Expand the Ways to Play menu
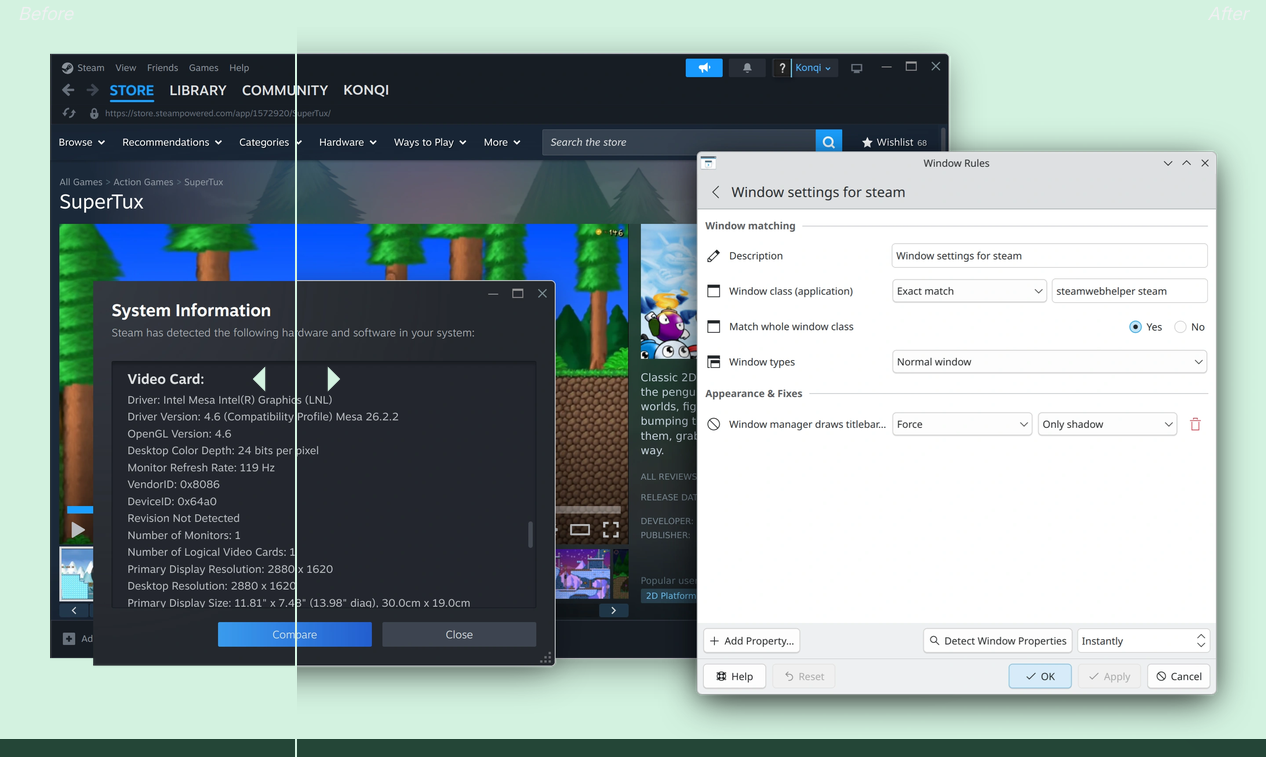The height and width of the screenshot is (757, 1266). point(430,142)
